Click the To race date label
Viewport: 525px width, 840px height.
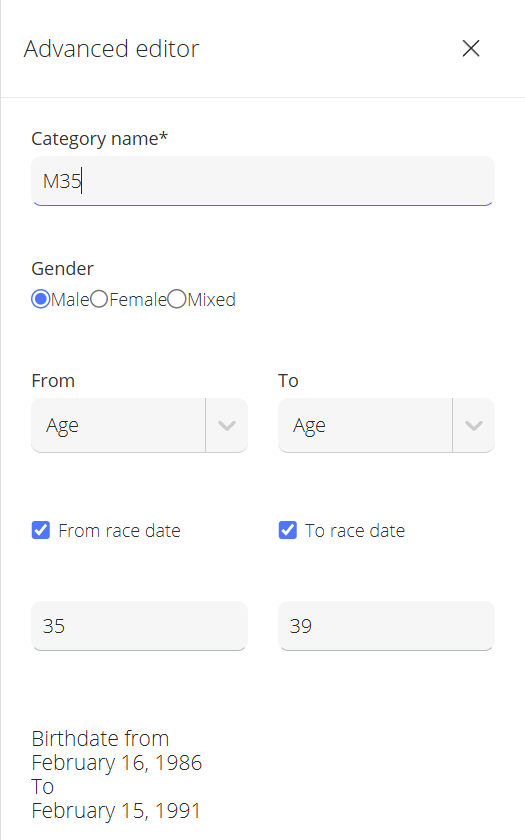[355, 530]
